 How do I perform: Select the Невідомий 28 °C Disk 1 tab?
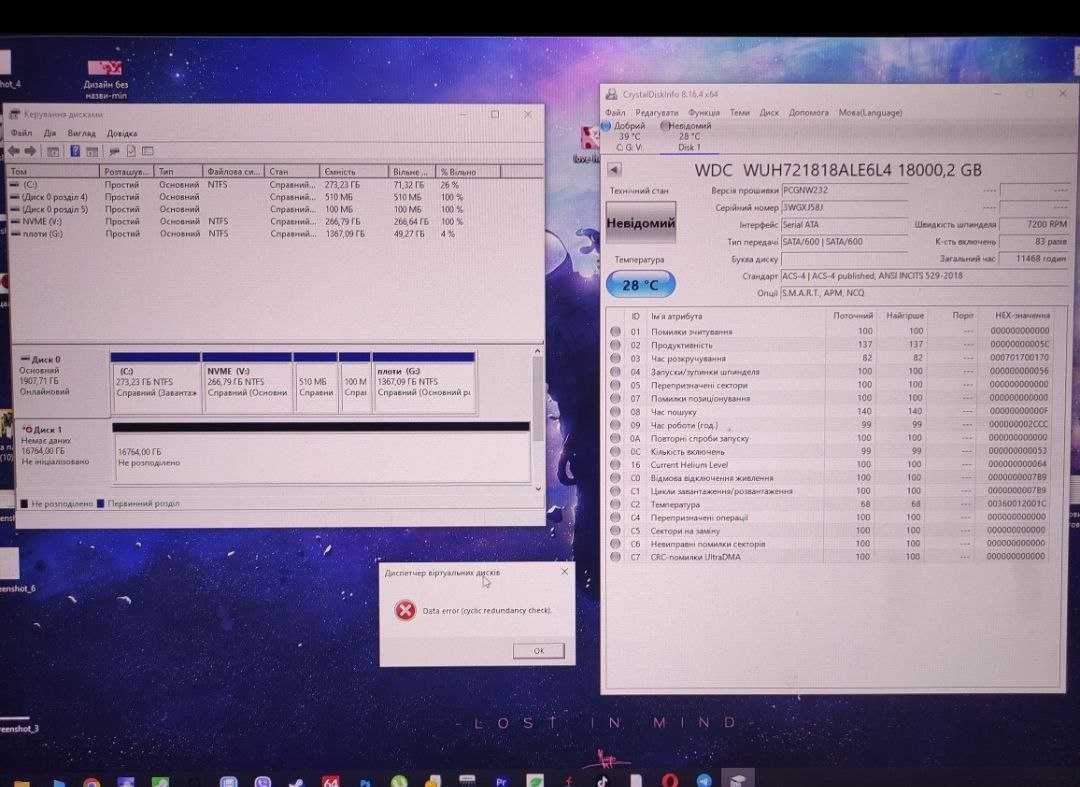[x=689, y=136]
